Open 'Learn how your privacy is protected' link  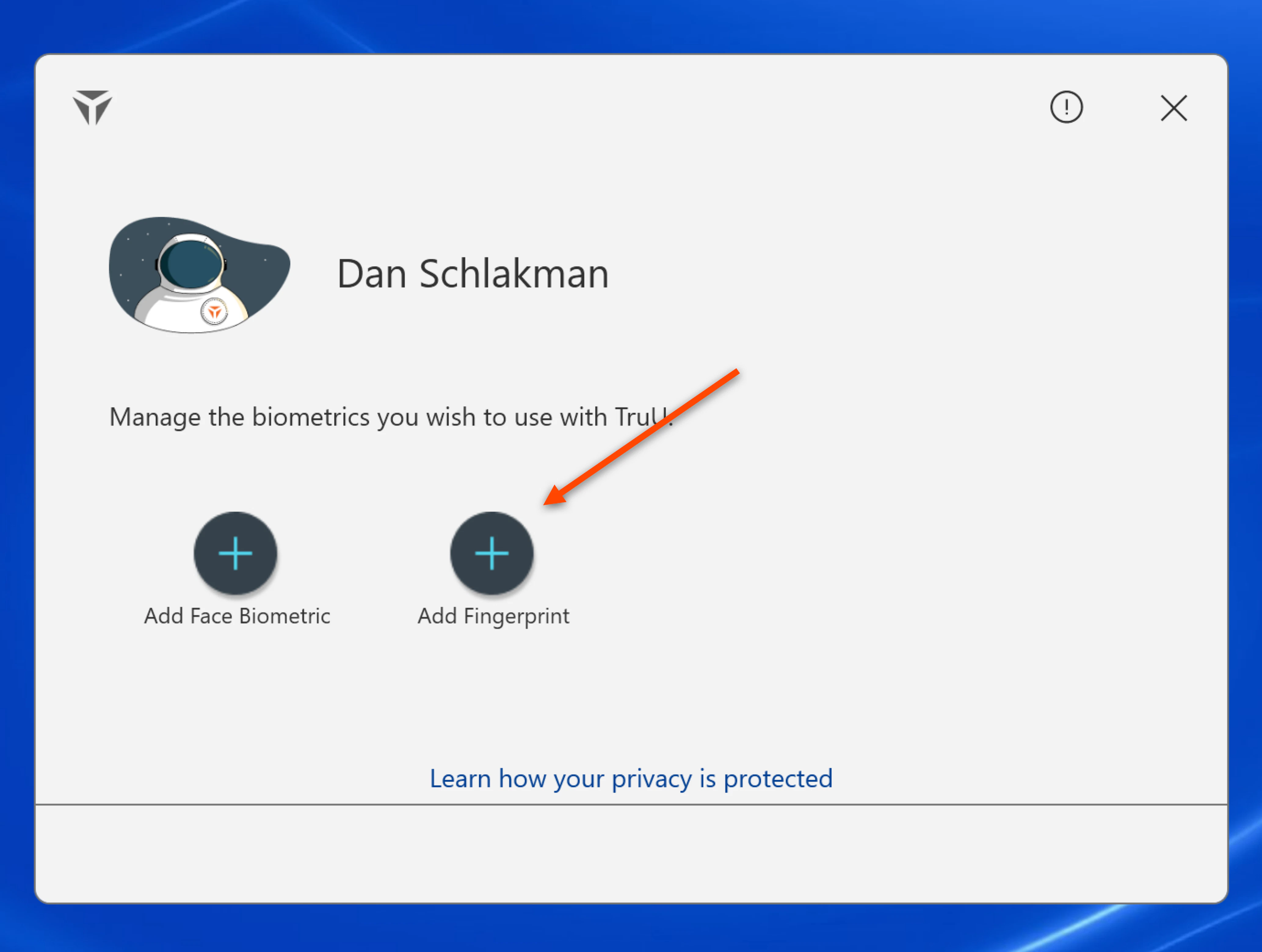(630, 779)
